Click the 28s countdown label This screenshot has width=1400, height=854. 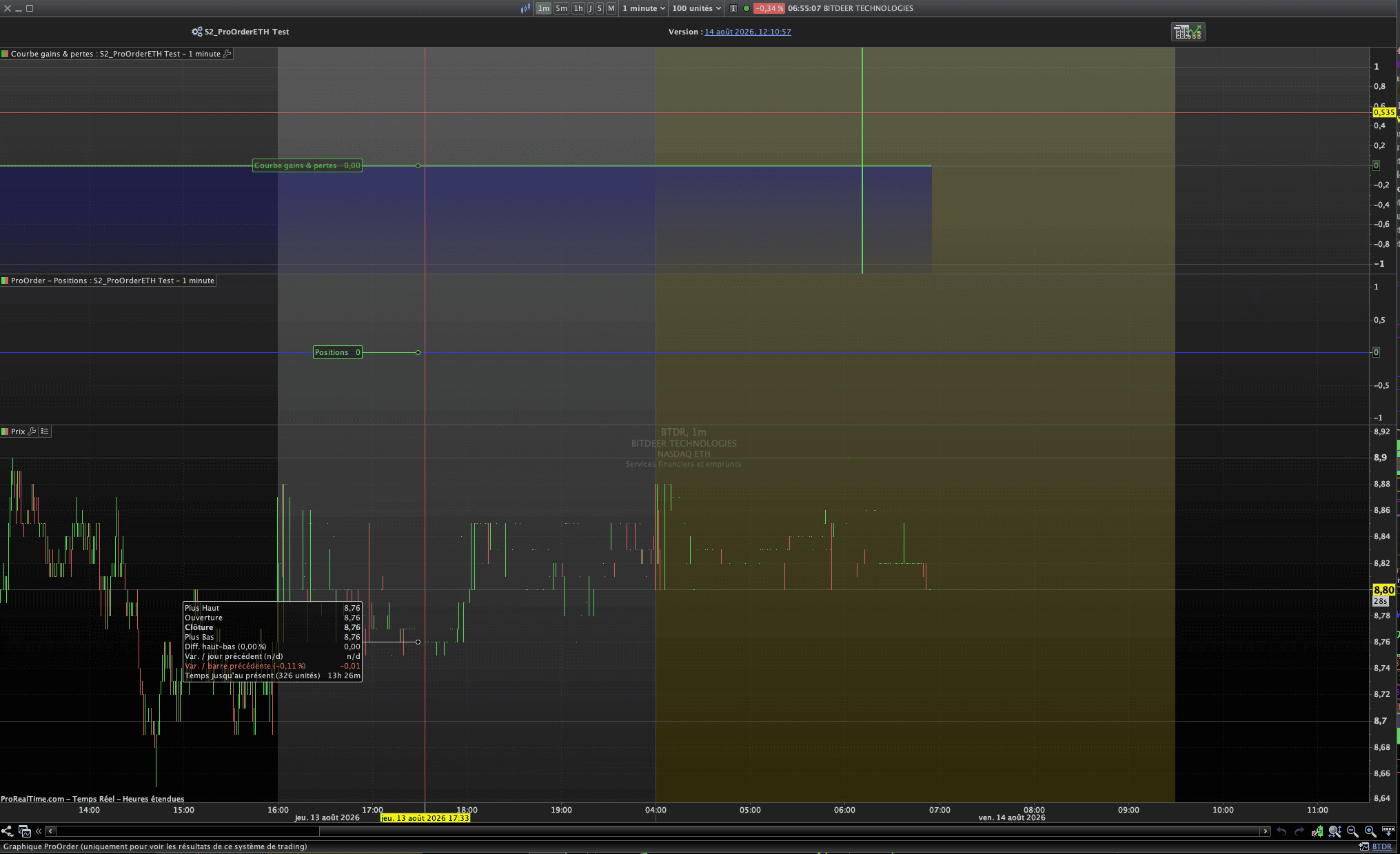[x=1380, y=602]
